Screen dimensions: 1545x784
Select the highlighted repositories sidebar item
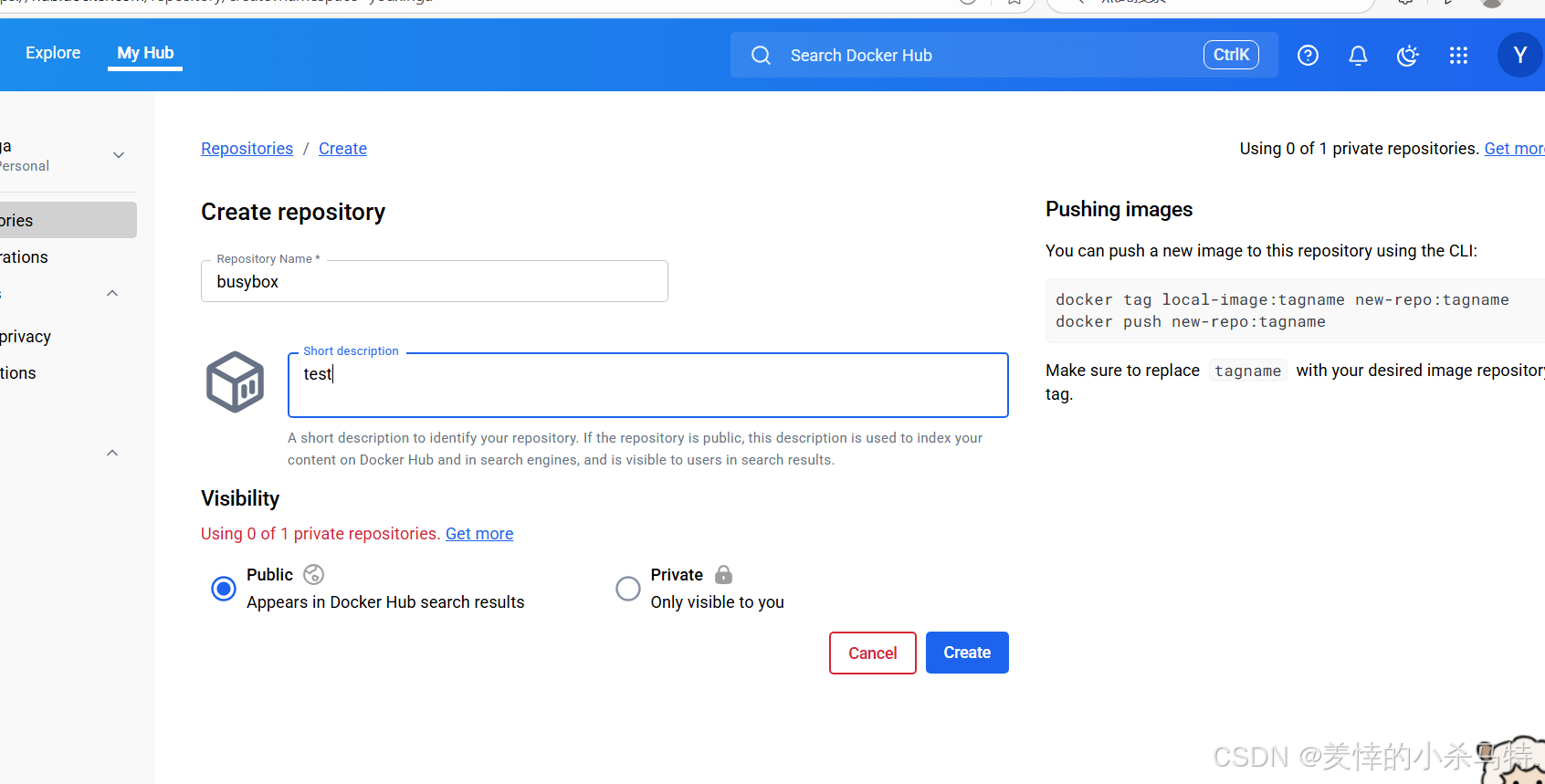[x=68, y=220]
